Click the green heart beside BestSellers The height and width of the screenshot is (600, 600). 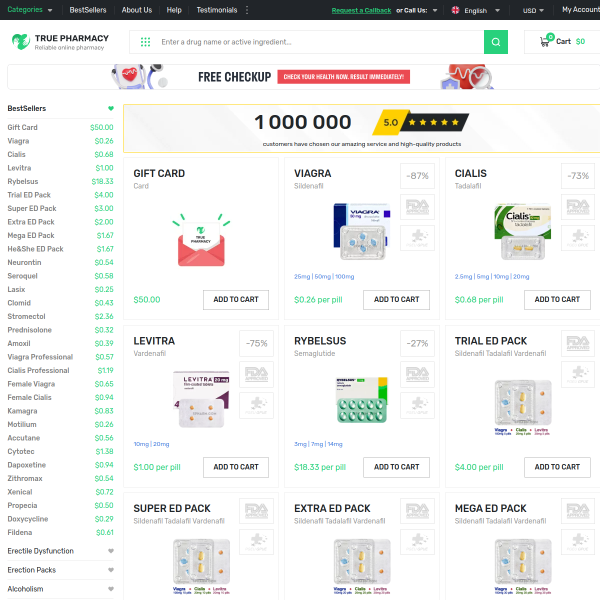pos(111,109)
